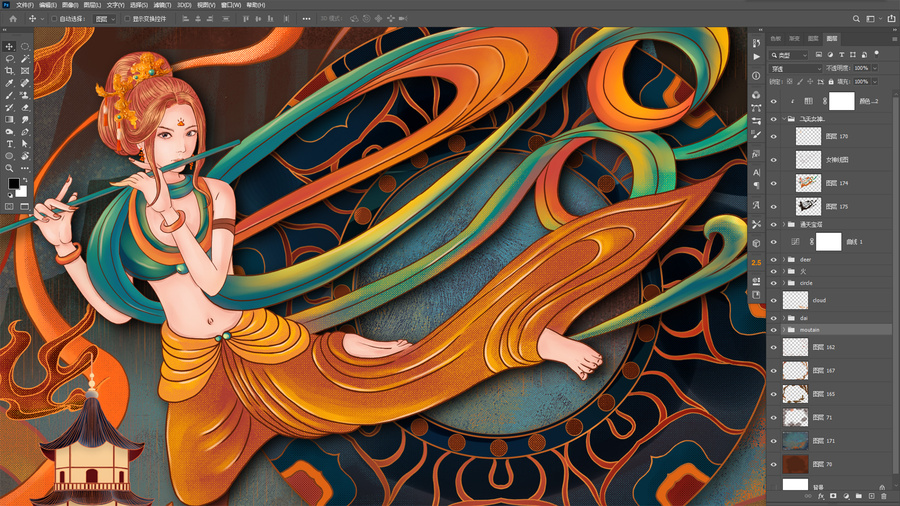Open the 滤镜(T) menu

[162, 5]
